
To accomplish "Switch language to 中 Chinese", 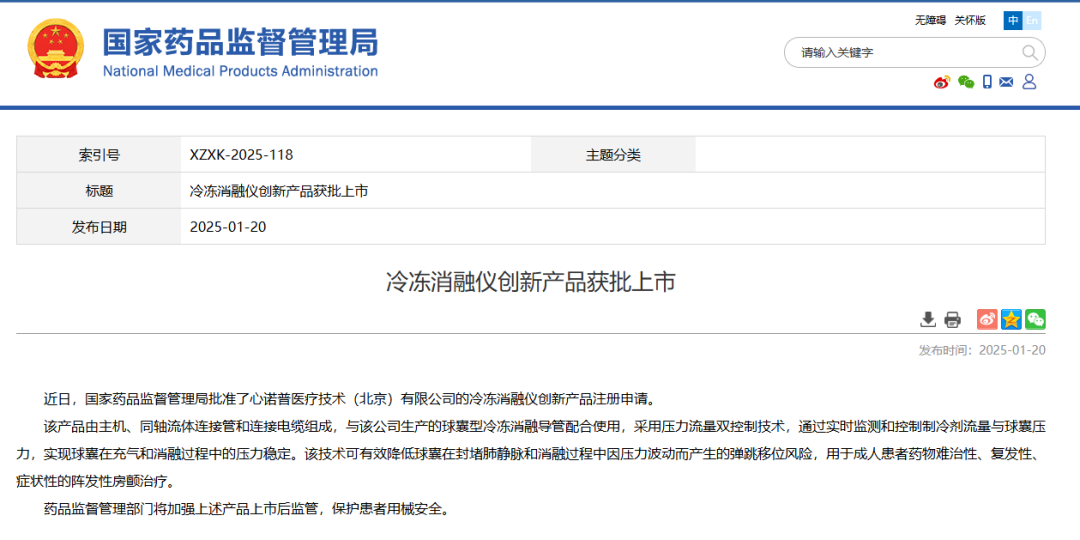I will point(1012,21).
